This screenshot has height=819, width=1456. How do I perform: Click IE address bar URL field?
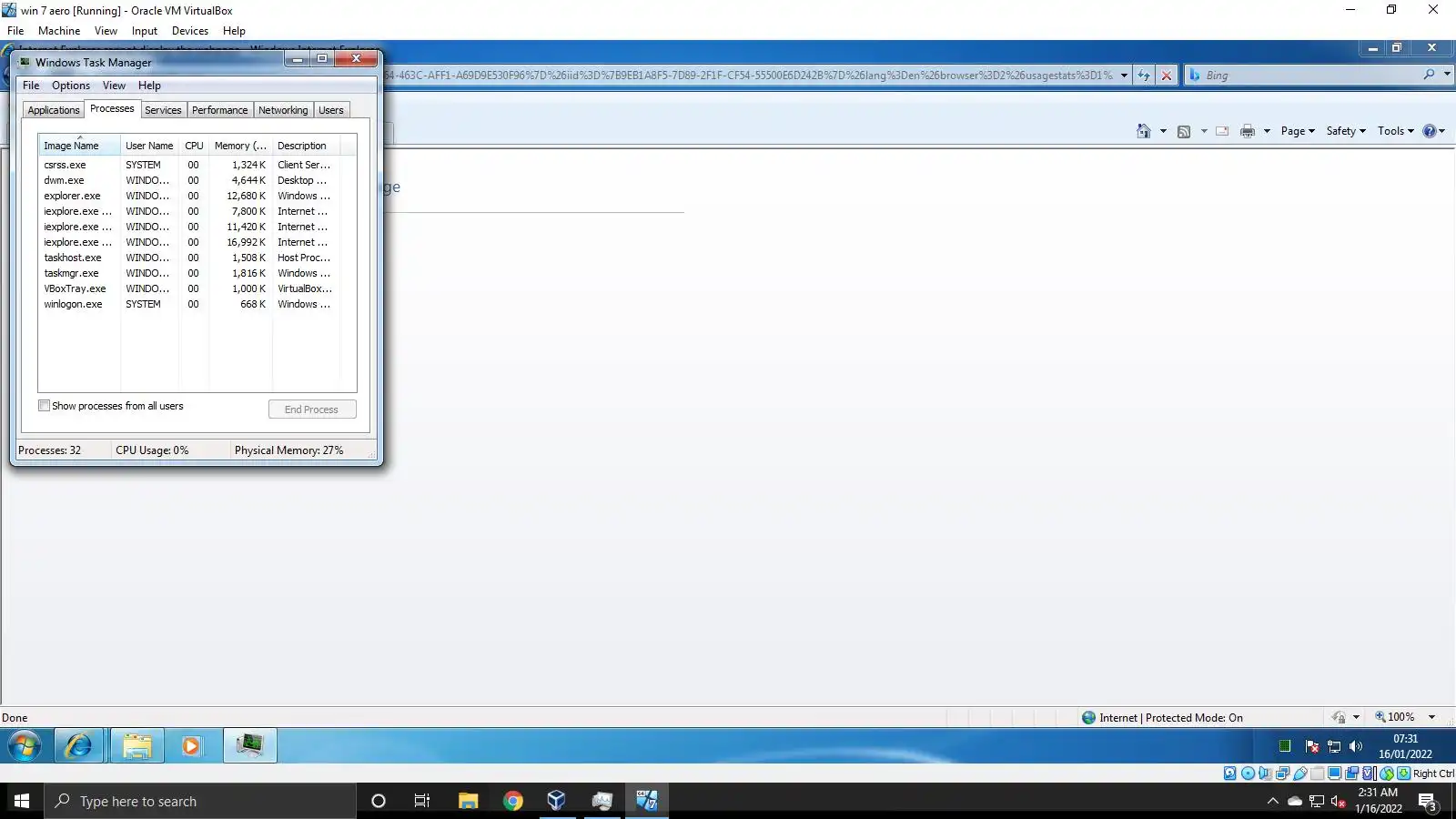click(749, 76)
